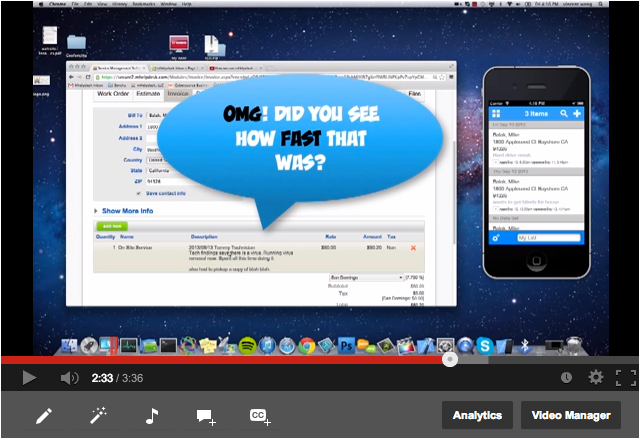Click the Spotify icon in the dock

click(x=247, y=346)
